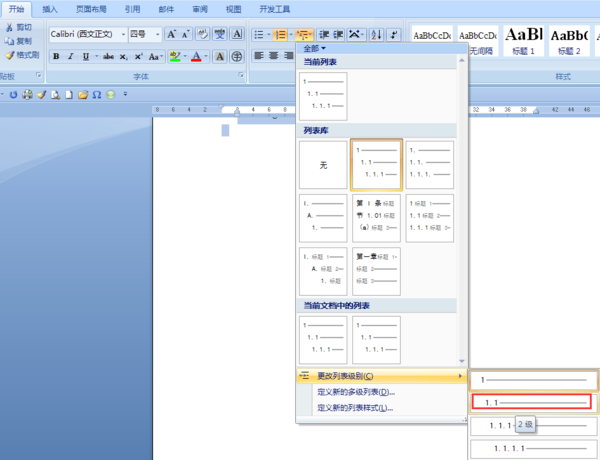
Task: Click the Asian Layout icon
Action: 355,35
